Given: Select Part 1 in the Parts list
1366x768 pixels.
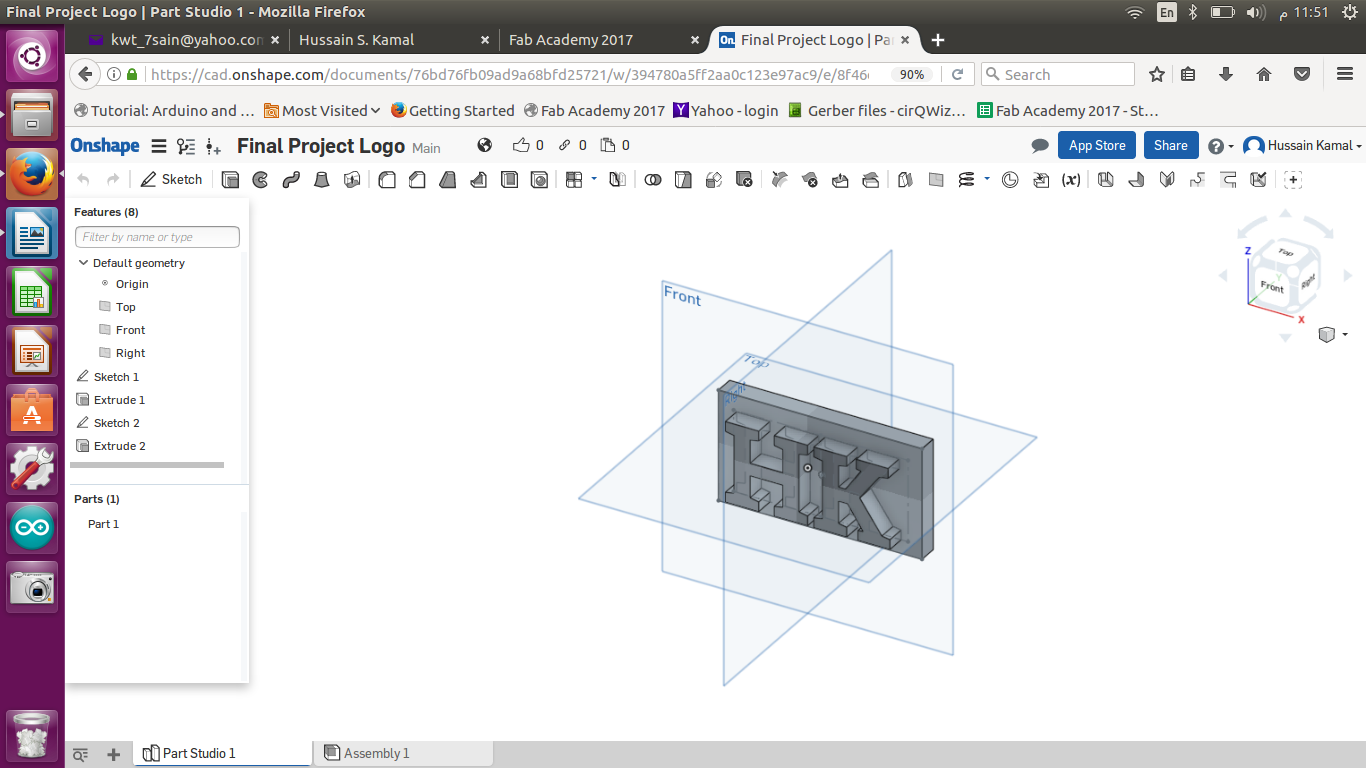Looking at the screenshot, I should [103, 524].
